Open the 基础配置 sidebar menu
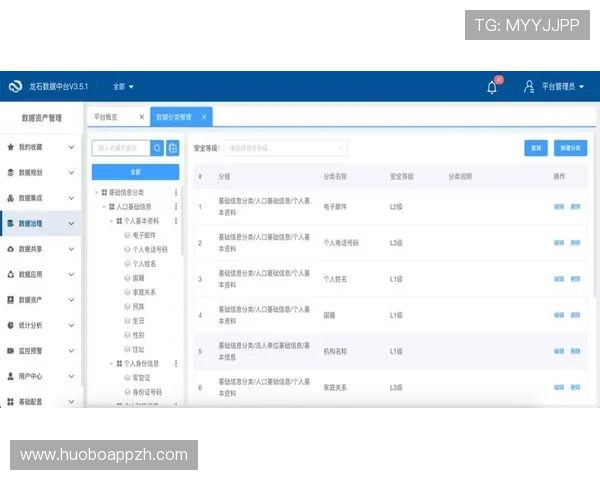 click(x=41, y=402)
